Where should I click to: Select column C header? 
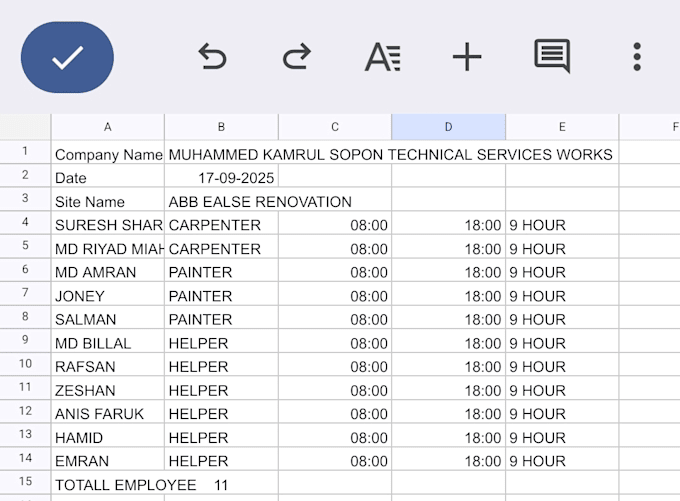(335, 127)
